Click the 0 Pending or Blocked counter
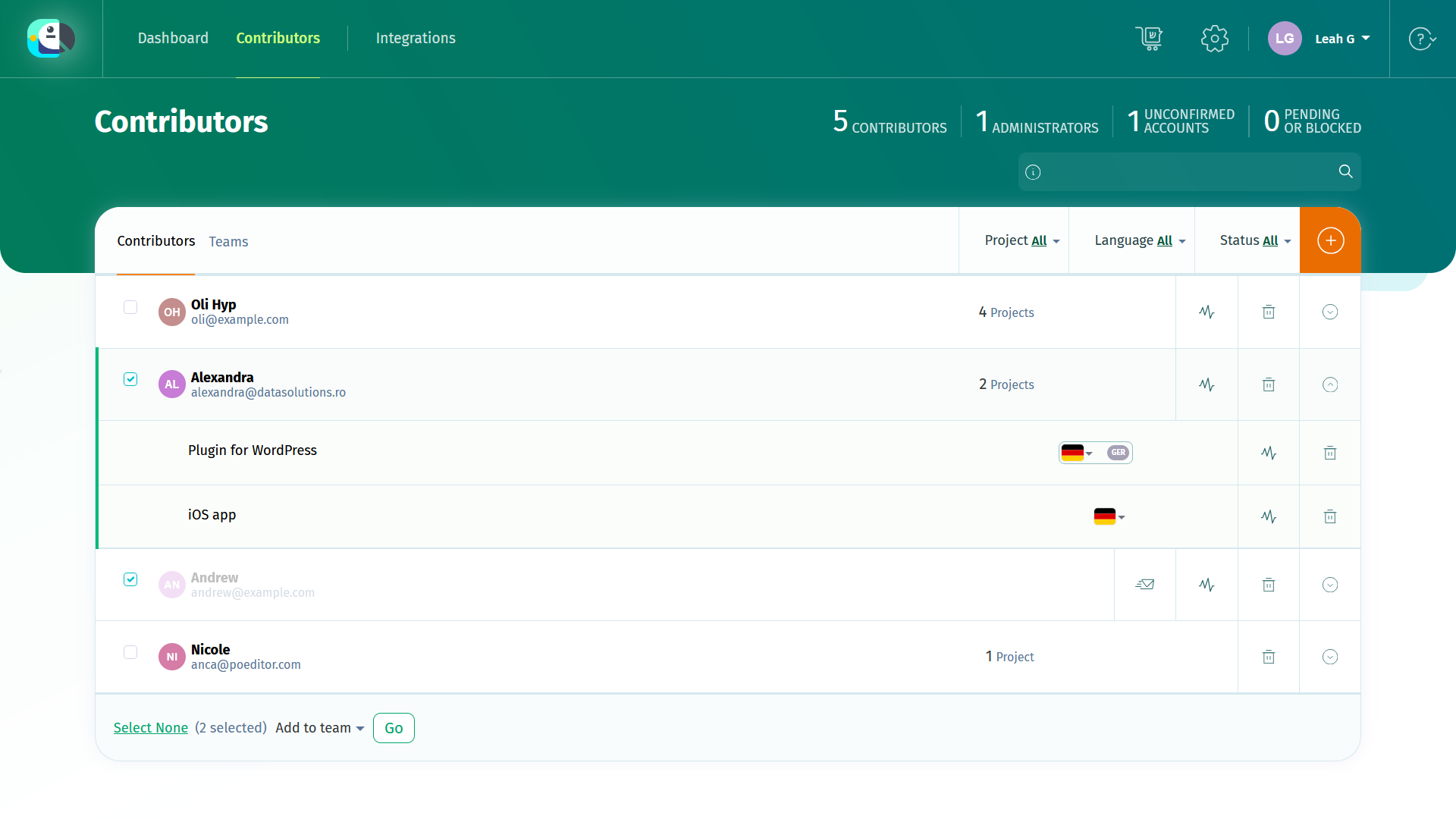The height and width of the screenshot is (819, 1456). tap(1312, 121)
